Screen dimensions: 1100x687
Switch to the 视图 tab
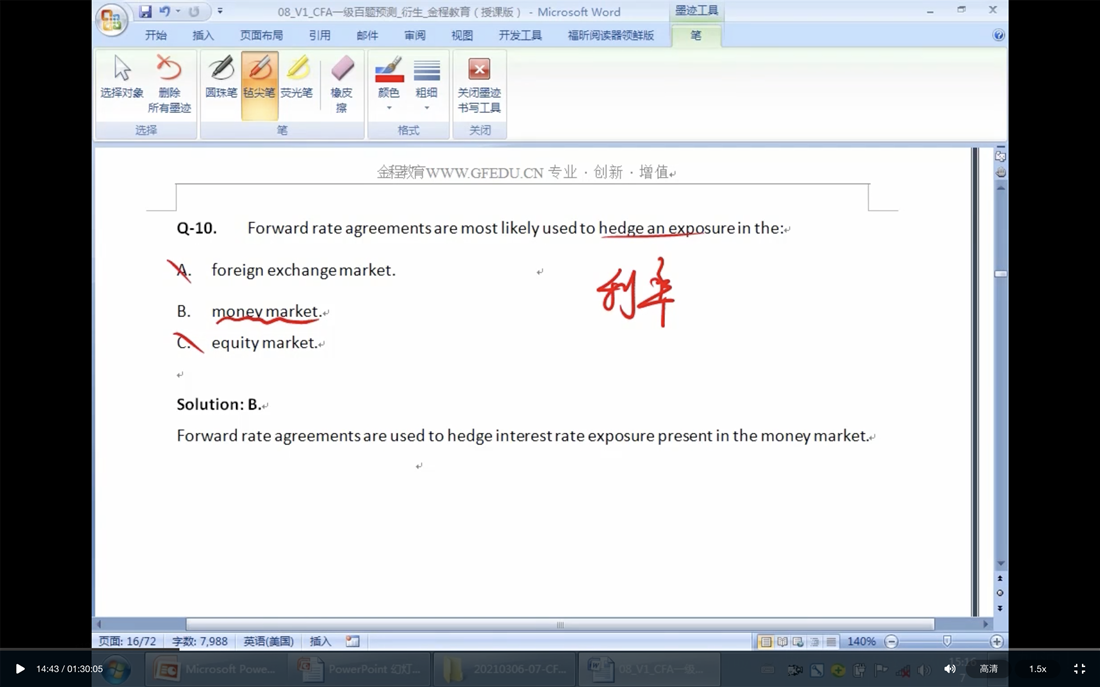coord(462,35)
